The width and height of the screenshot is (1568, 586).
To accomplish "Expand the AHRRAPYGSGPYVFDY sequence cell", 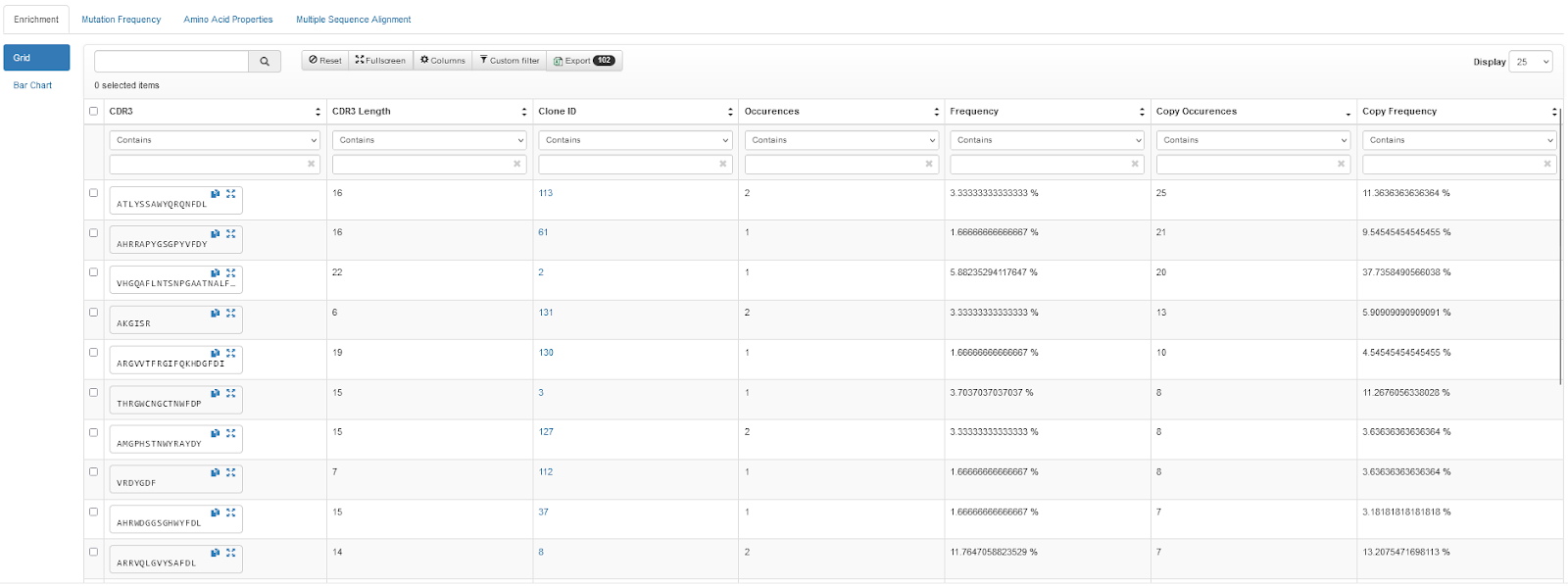I will point(231,234).
